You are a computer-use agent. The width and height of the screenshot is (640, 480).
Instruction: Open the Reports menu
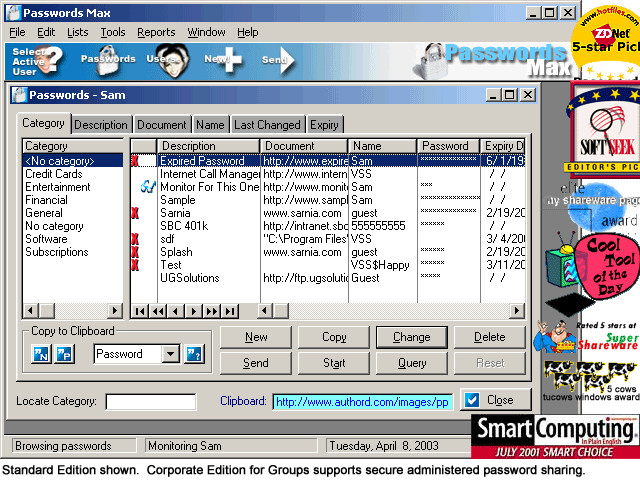pyautogui.click(x=156, y=32)
